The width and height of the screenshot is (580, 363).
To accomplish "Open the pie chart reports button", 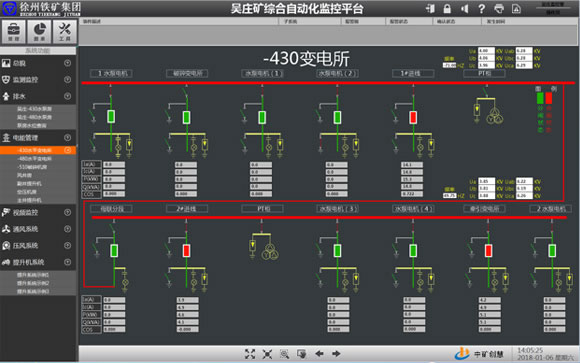I will [39, 31].
